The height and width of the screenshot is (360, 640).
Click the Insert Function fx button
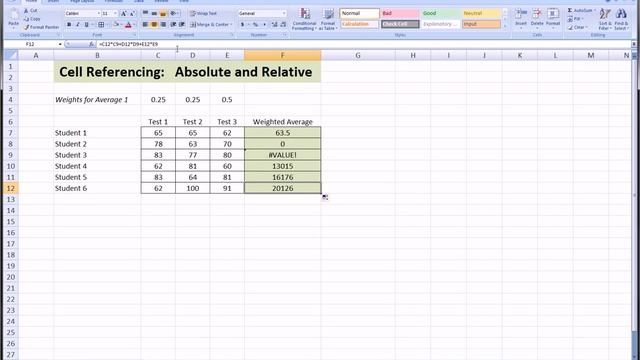coord(91,44)
